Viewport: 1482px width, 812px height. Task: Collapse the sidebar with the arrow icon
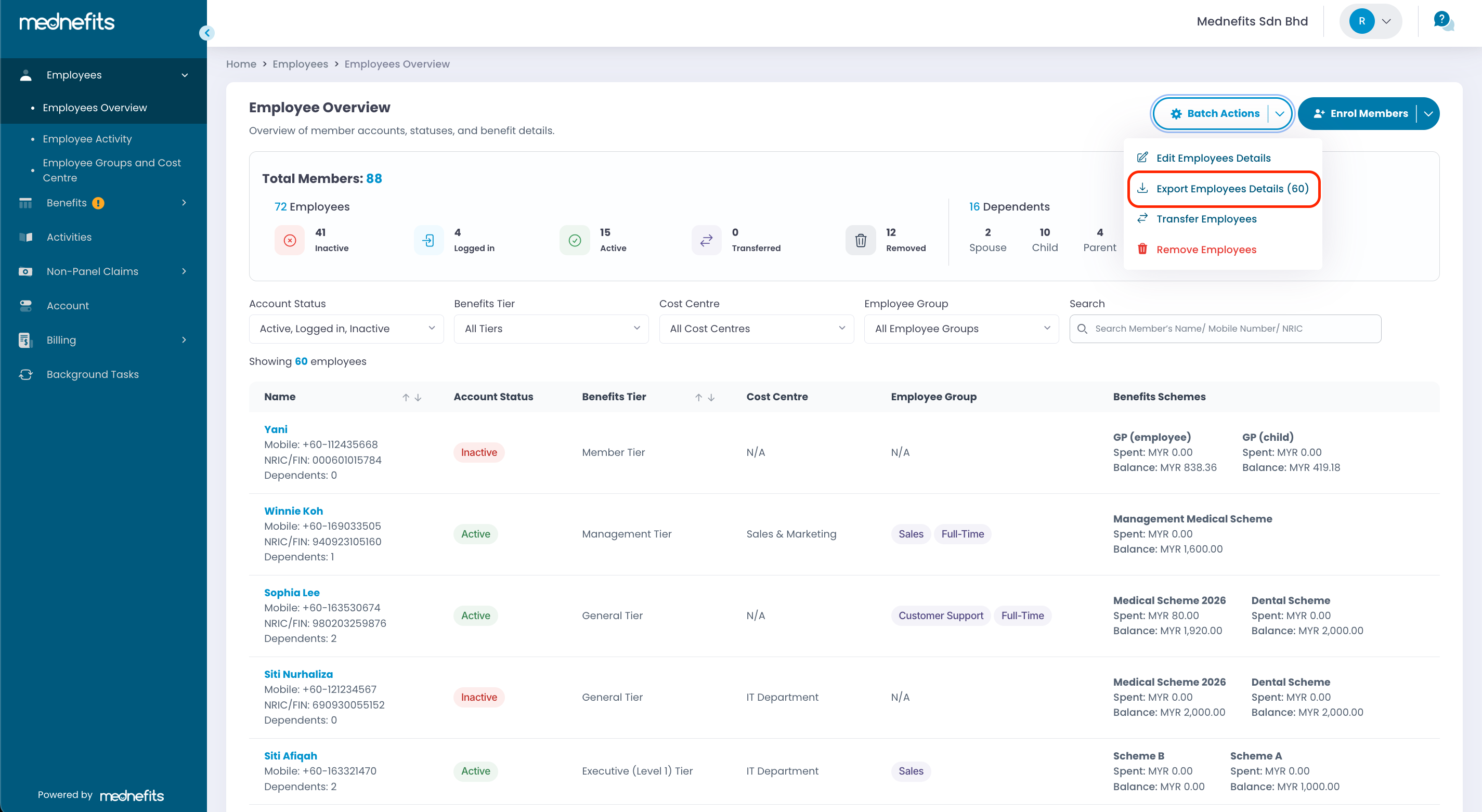(206, 33)
